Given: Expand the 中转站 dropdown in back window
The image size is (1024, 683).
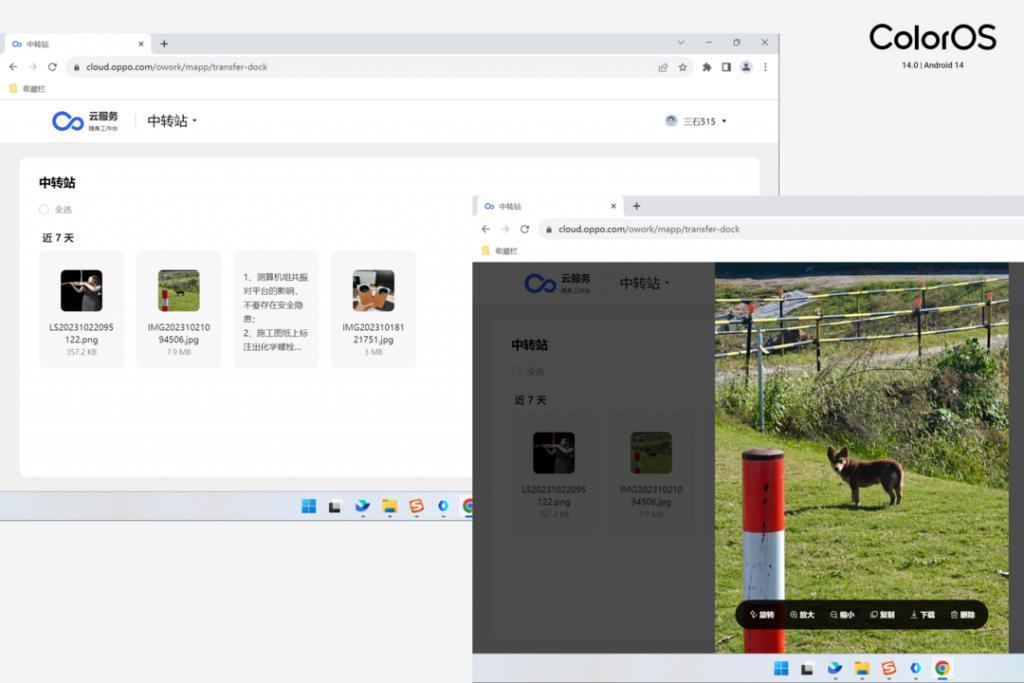Looking at the screenshot, I should 172,121.
